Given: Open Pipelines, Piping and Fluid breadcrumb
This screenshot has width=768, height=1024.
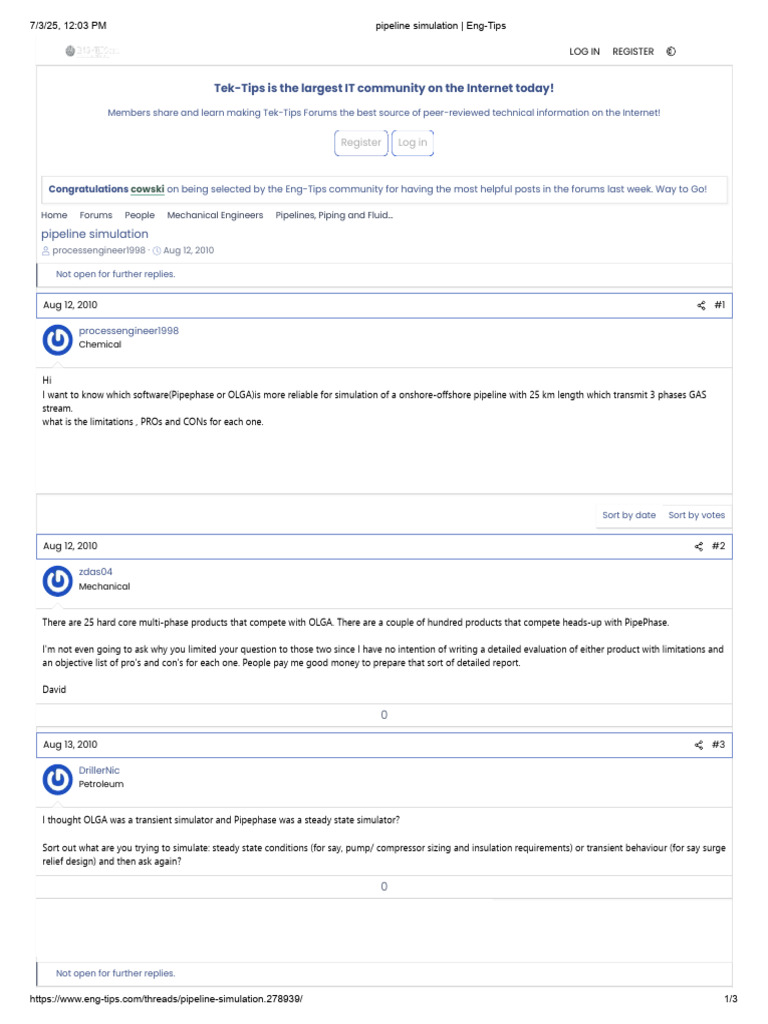Looking at the screenshot, I should coord(334,215).
